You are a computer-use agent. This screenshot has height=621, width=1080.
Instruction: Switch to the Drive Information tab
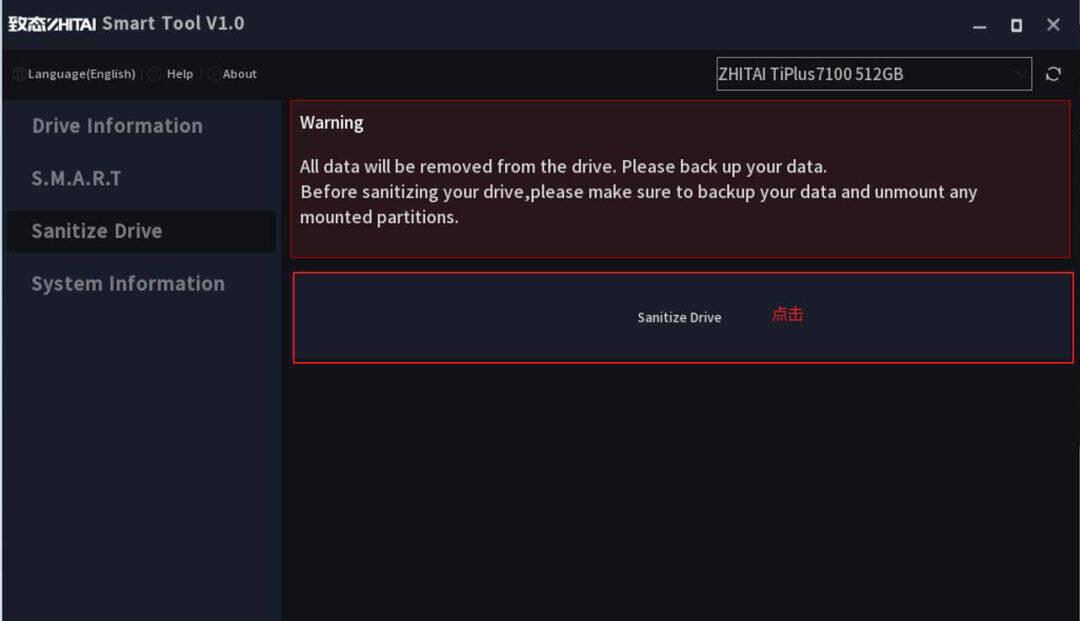pyautogui.click(x=117, y=125)
